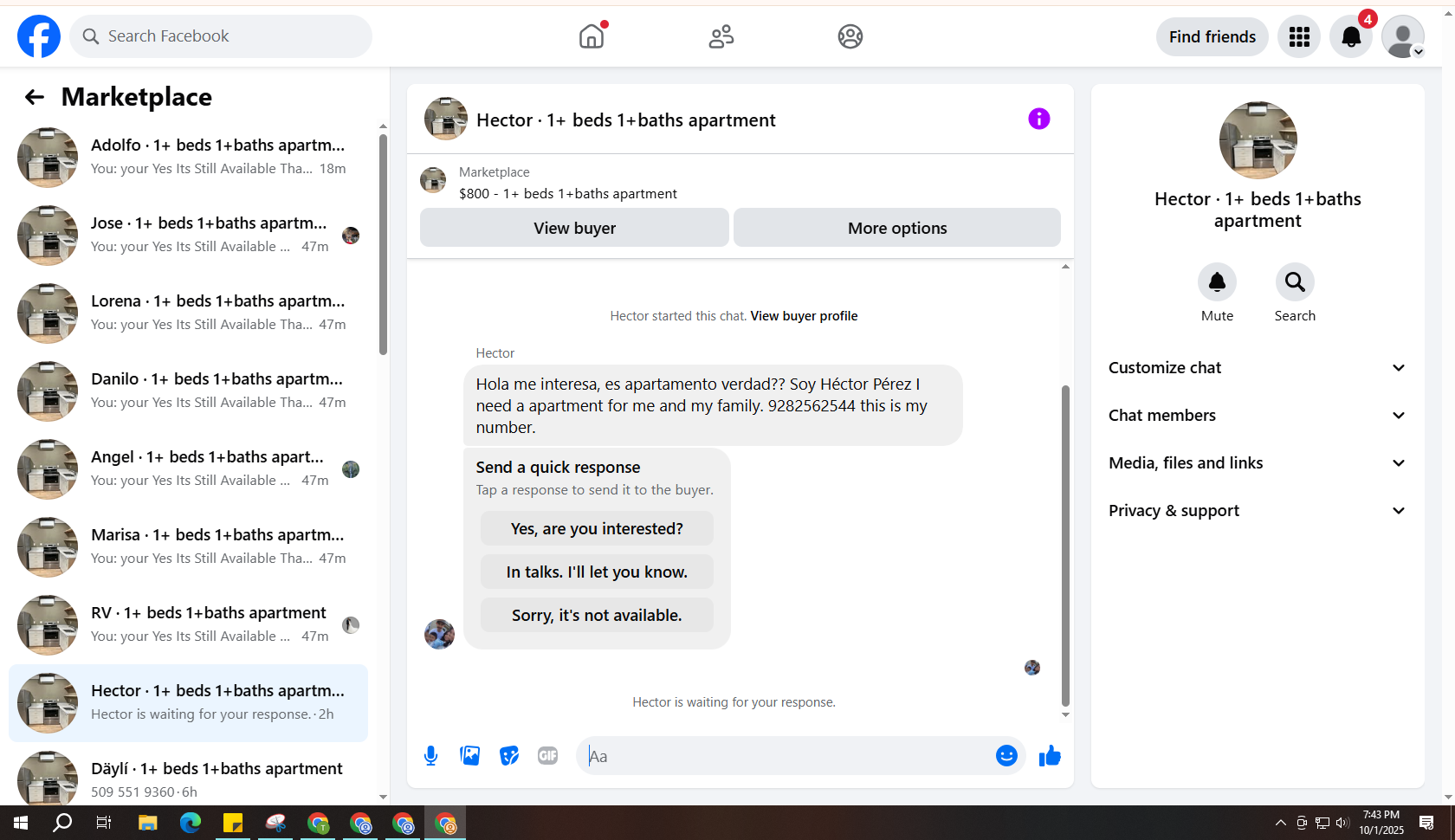Send a thumbs-up like

click(1050, 756)
